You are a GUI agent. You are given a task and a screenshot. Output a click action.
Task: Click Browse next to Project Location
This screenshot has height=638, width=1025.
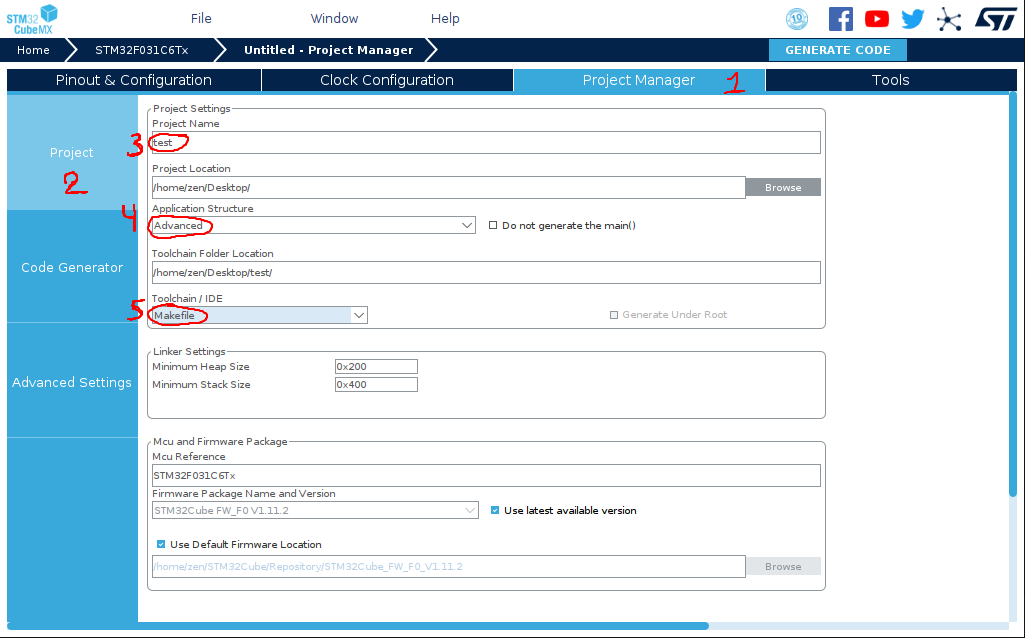pyautogui.click(x=783, y=187)
